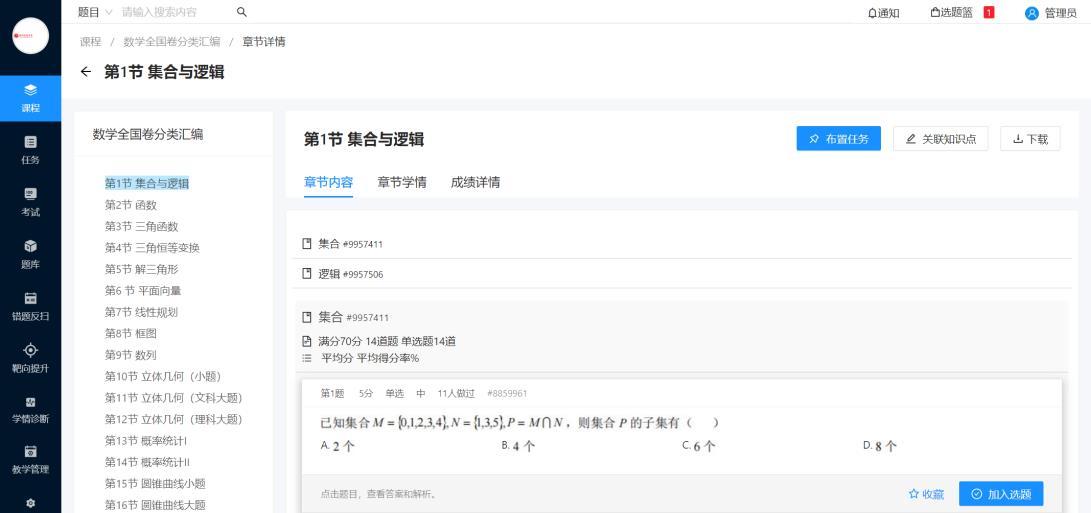Click the question text about 集合 M and N

click(x=519, y=423)
